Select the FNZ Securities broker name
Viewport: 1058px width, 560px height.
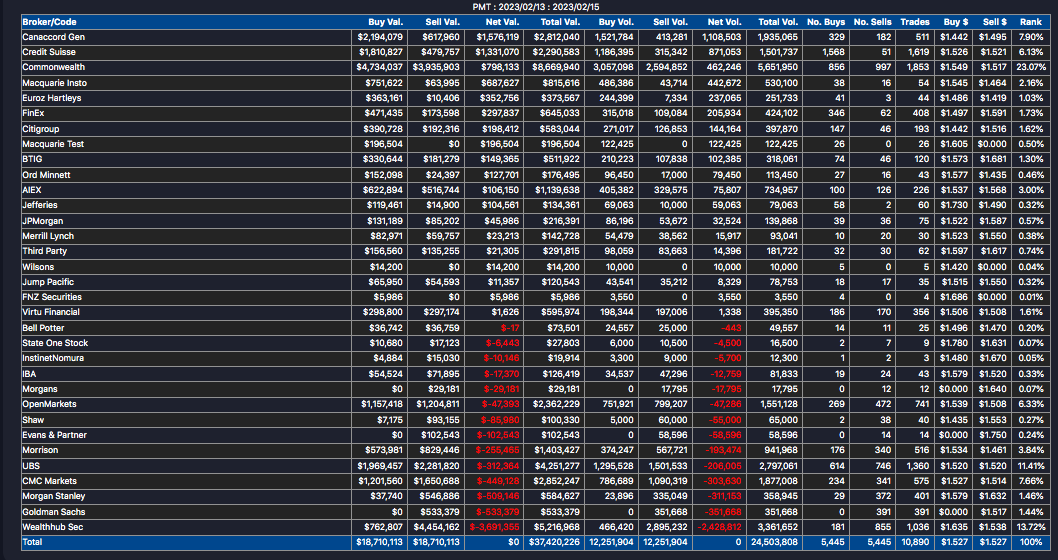coord(52,297)
